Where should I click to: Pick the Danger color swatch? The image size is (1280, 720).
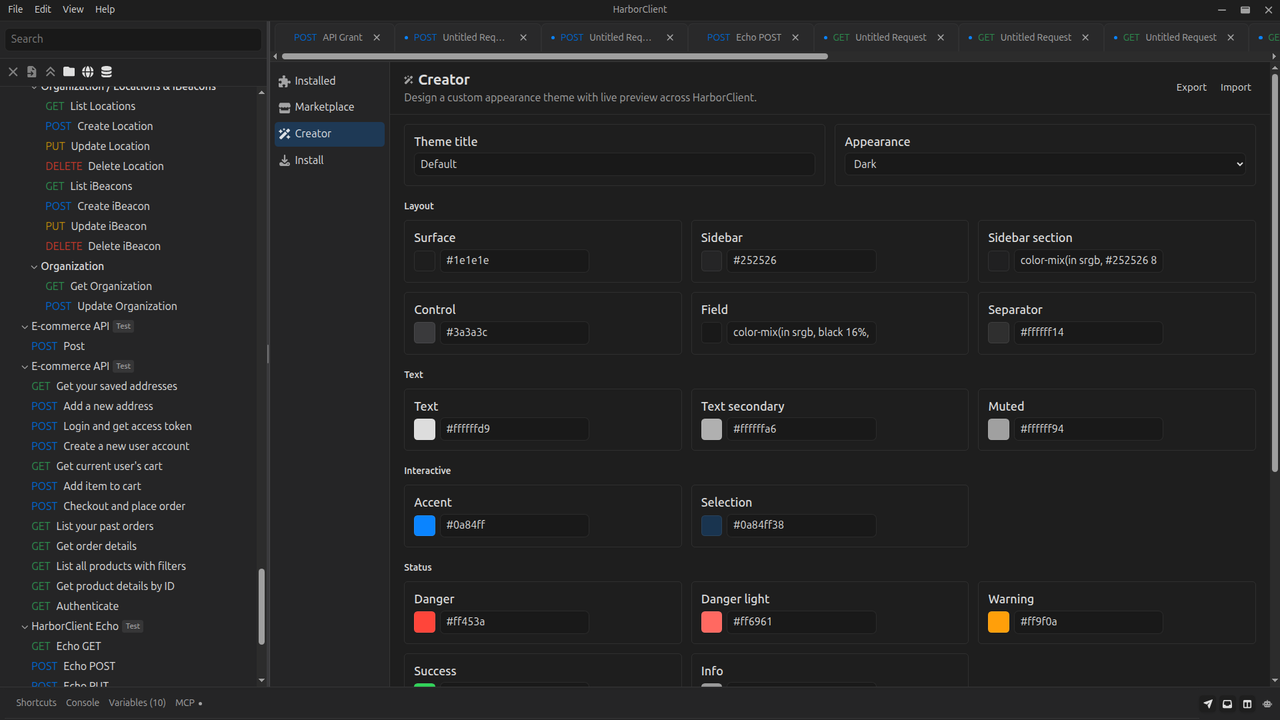click(x=425, y=622)
